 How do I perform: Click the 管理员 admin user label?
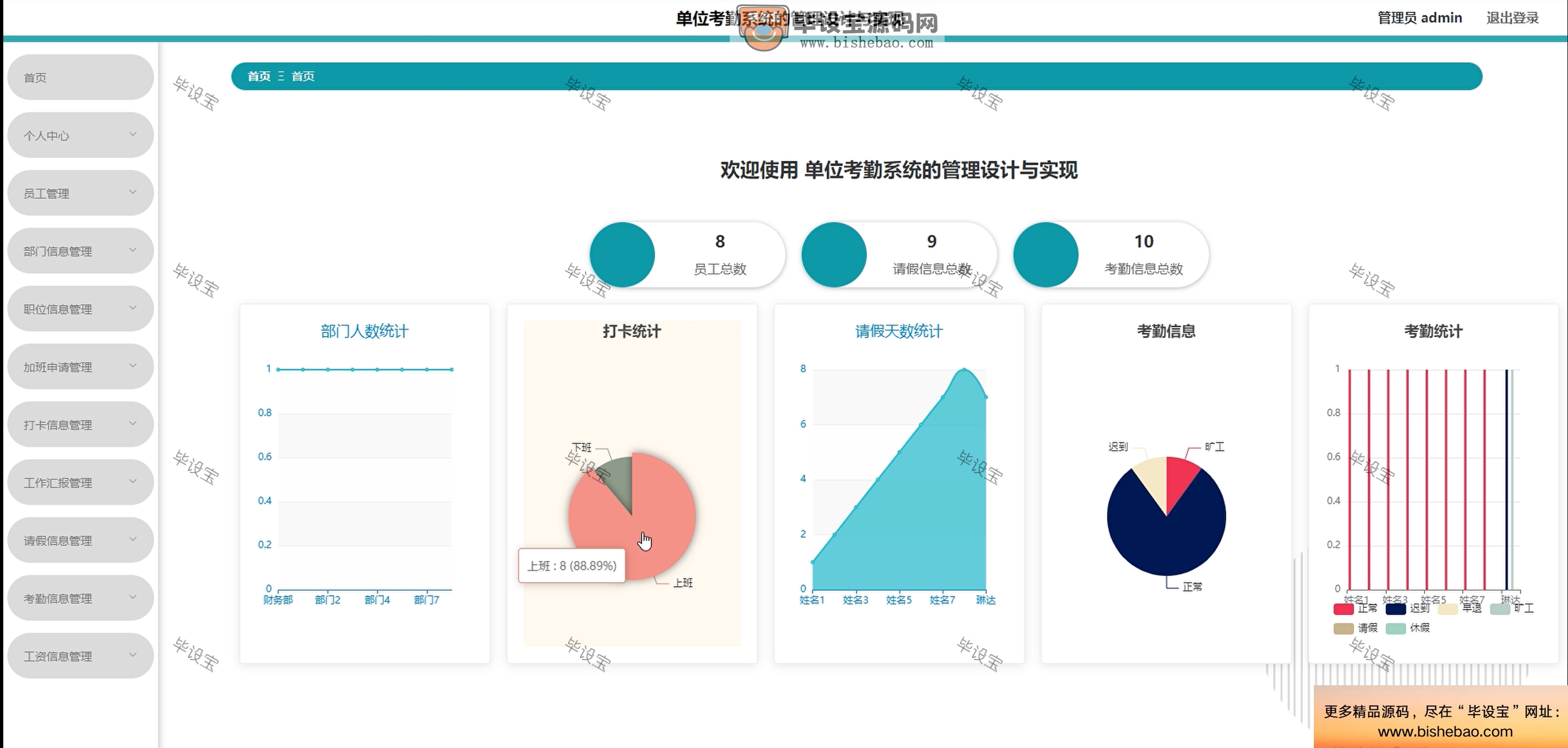1420,17
